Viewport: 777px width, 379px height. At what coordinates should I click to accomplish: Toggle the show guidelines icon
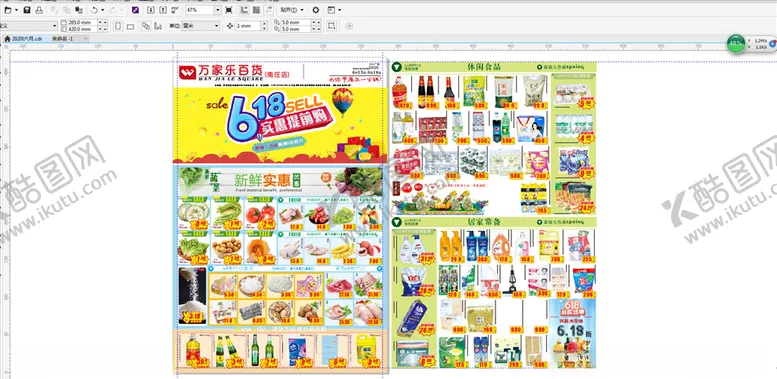pyautogui.click(x=268, y=10)
